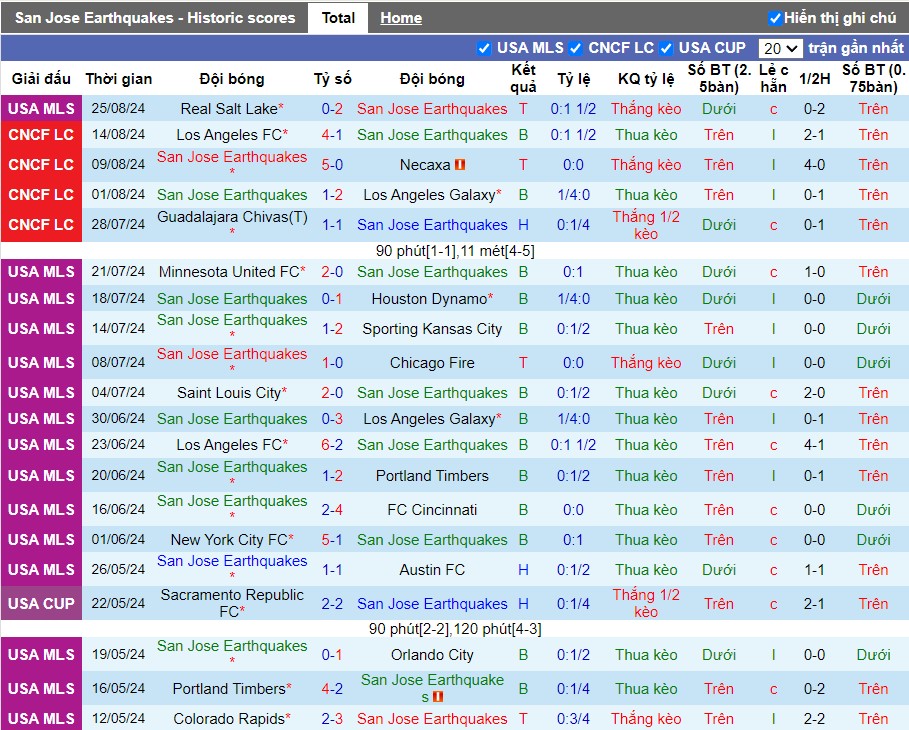Open the 20 recent matches dropdown

tap(780, 48)
